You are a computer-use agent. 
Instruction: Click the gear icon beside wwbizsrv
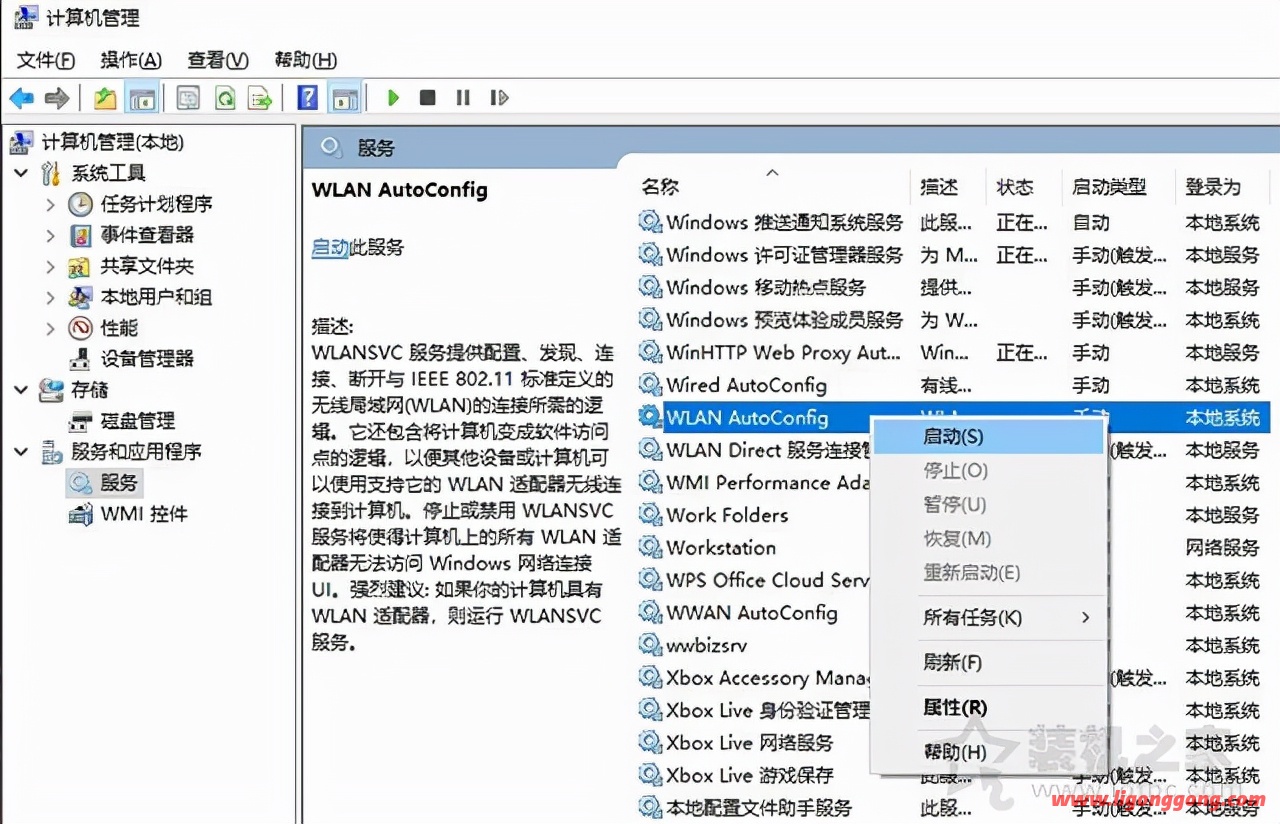[651, 645]
